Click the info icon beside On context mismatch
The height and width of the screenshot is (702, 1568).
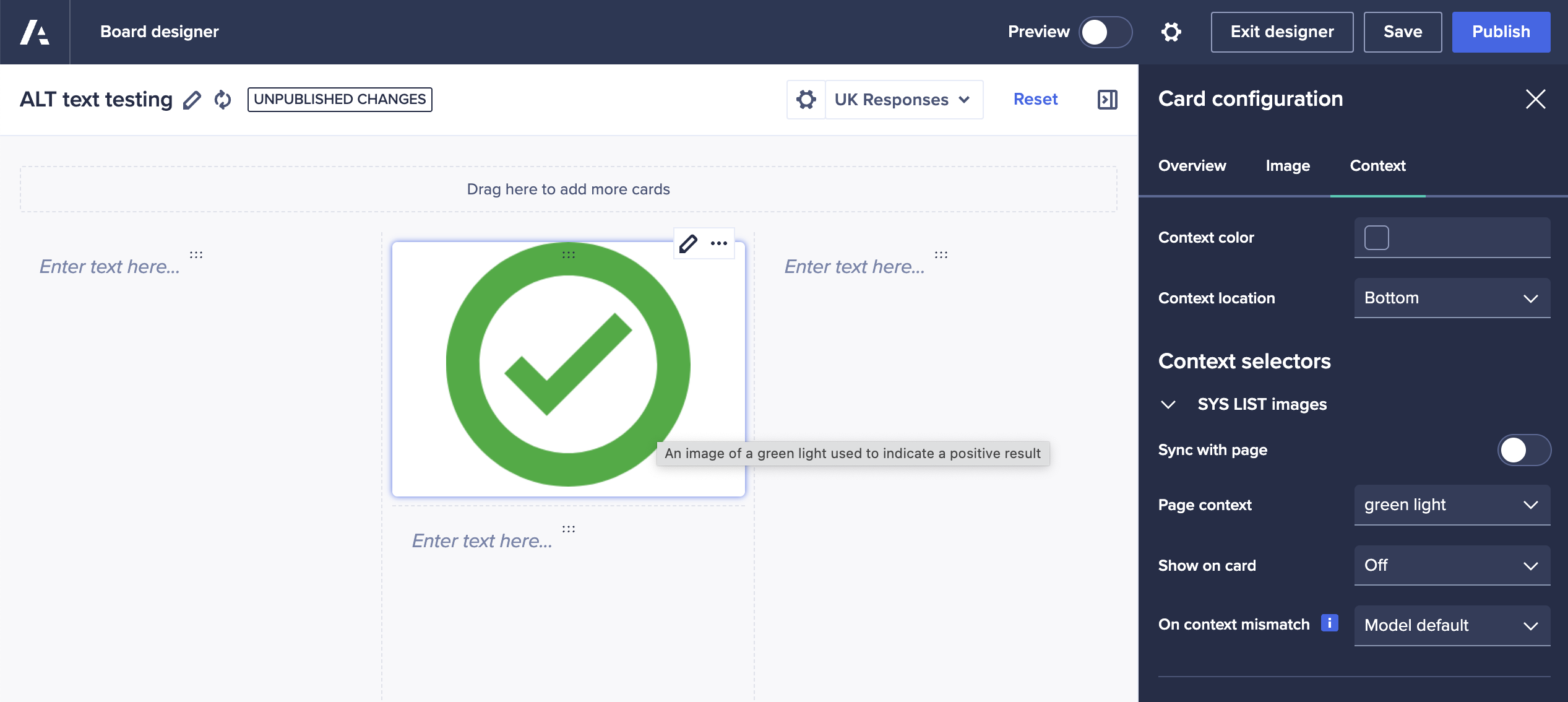1329,623
